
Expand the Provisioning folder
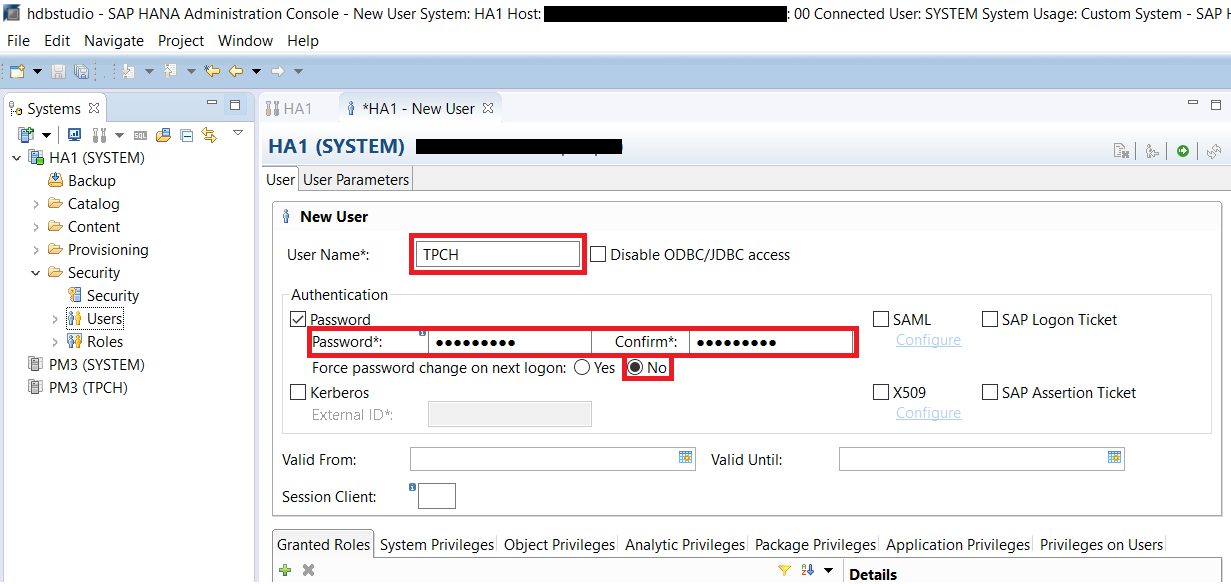36,250
